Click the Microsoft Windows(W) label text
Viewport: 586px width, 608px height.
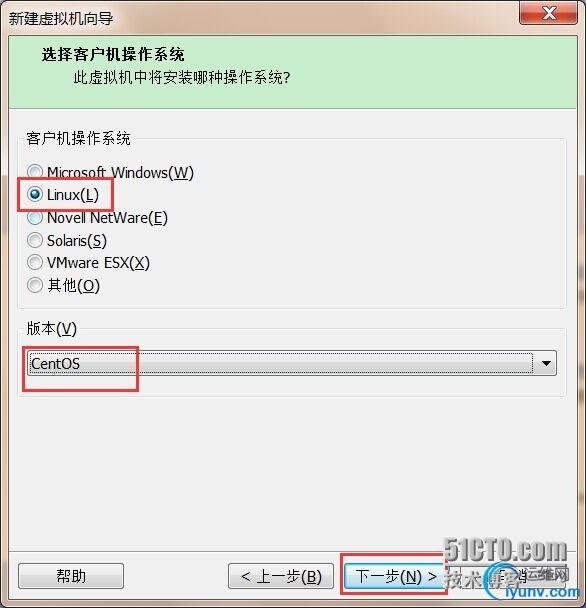point(120,173)
